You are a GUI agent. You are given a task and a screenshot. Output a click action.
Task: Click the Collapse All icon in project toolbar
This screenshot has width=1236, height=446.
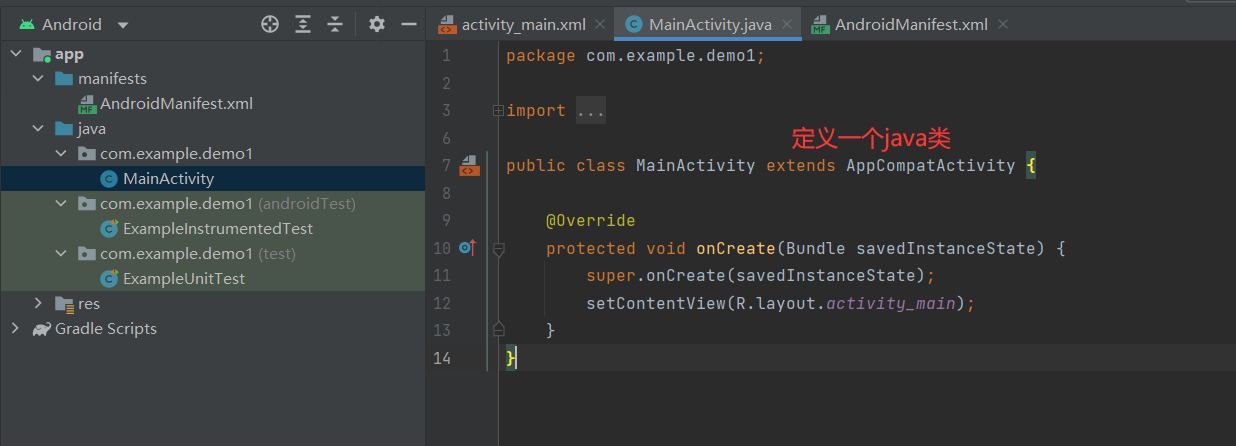click(335, 24)
